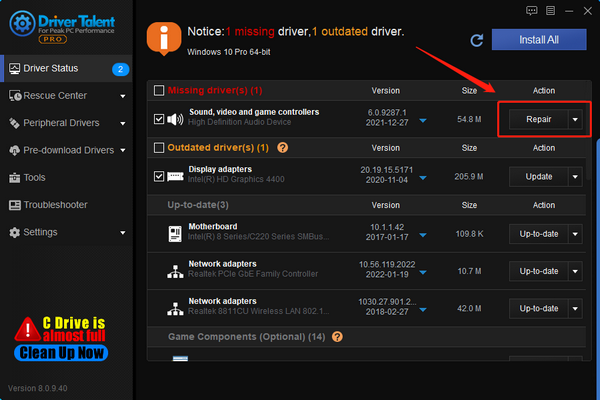This screenshot has height=400, width=600.
Task: Open Troubleshooter from the sidebar
Action: [66, 205]
